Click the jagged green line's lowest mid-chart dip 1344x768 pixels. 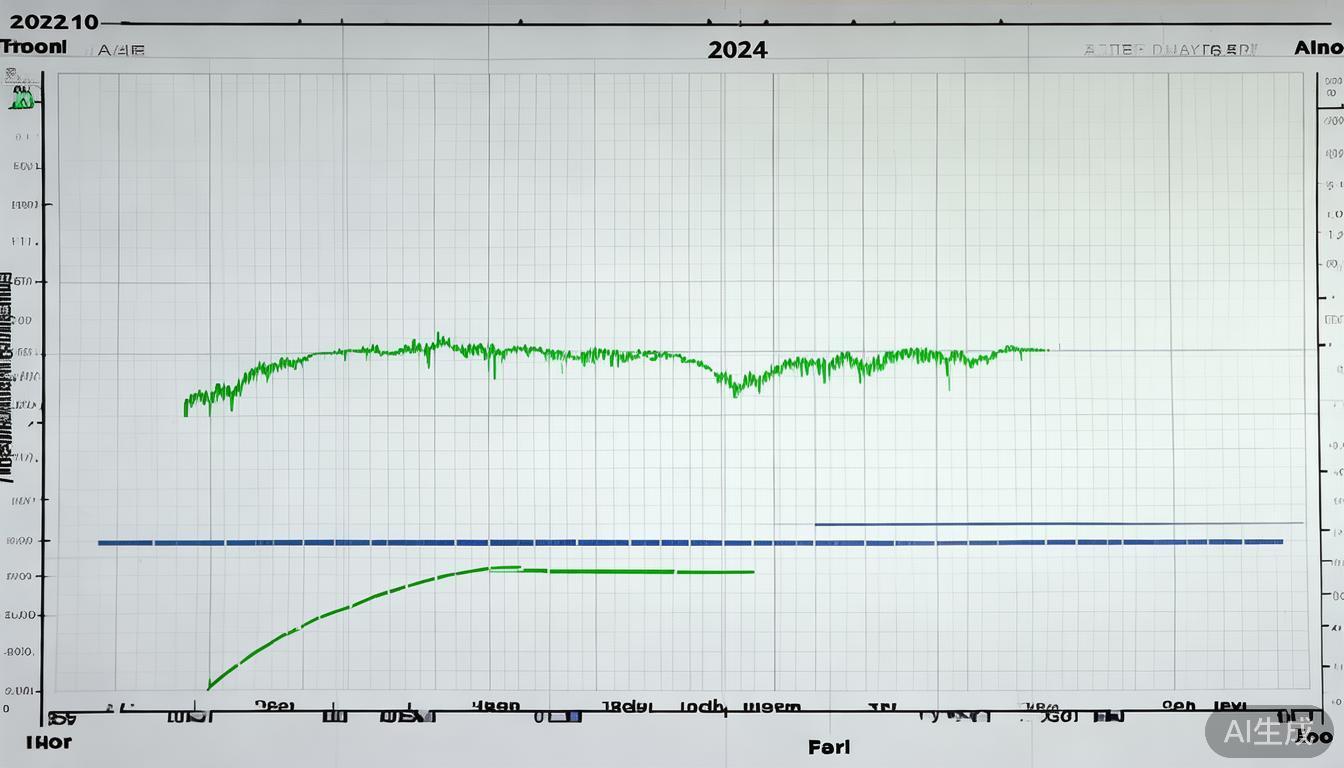pos(736,391)
